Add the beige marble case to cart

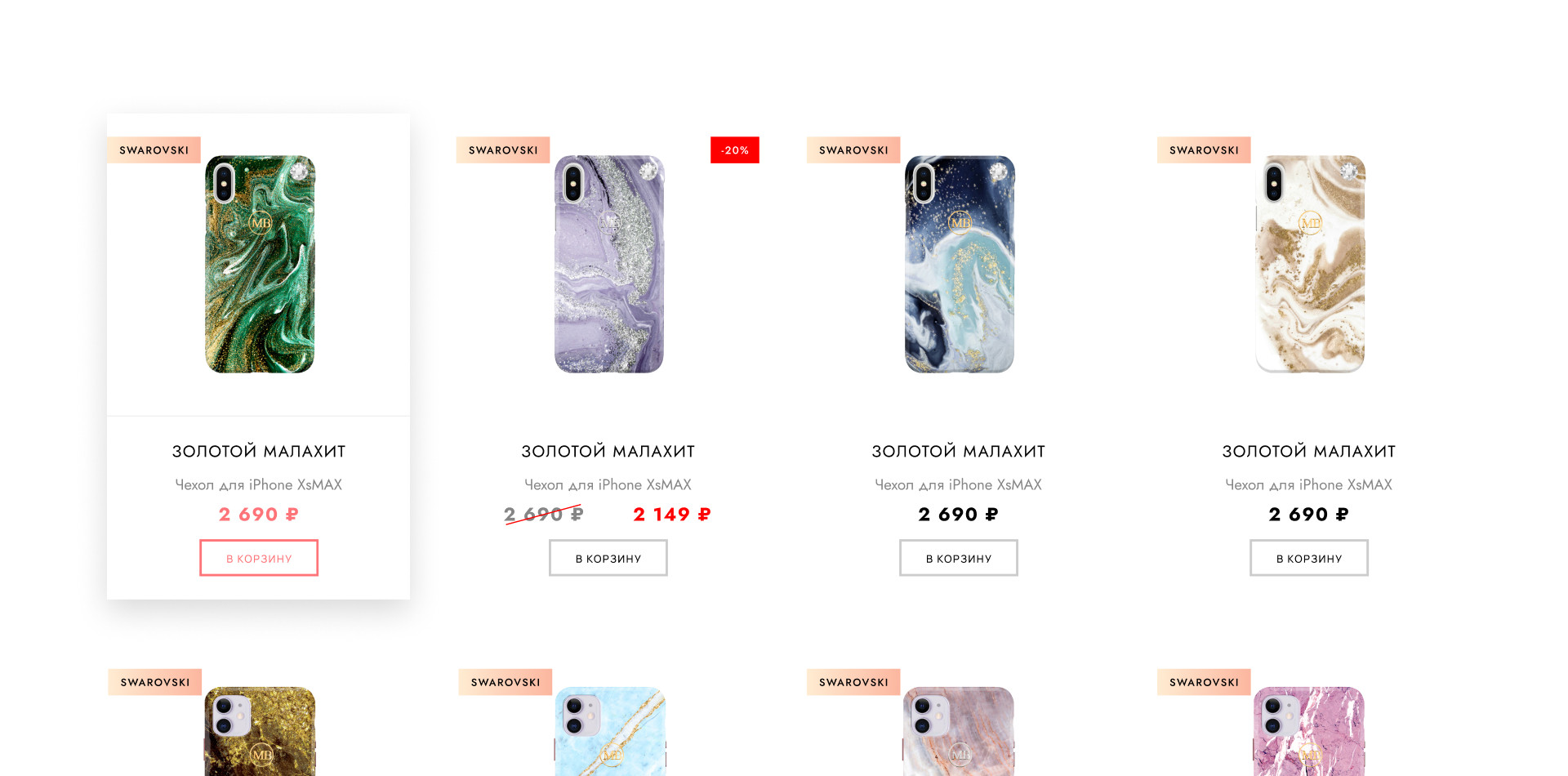point(1309,558)
